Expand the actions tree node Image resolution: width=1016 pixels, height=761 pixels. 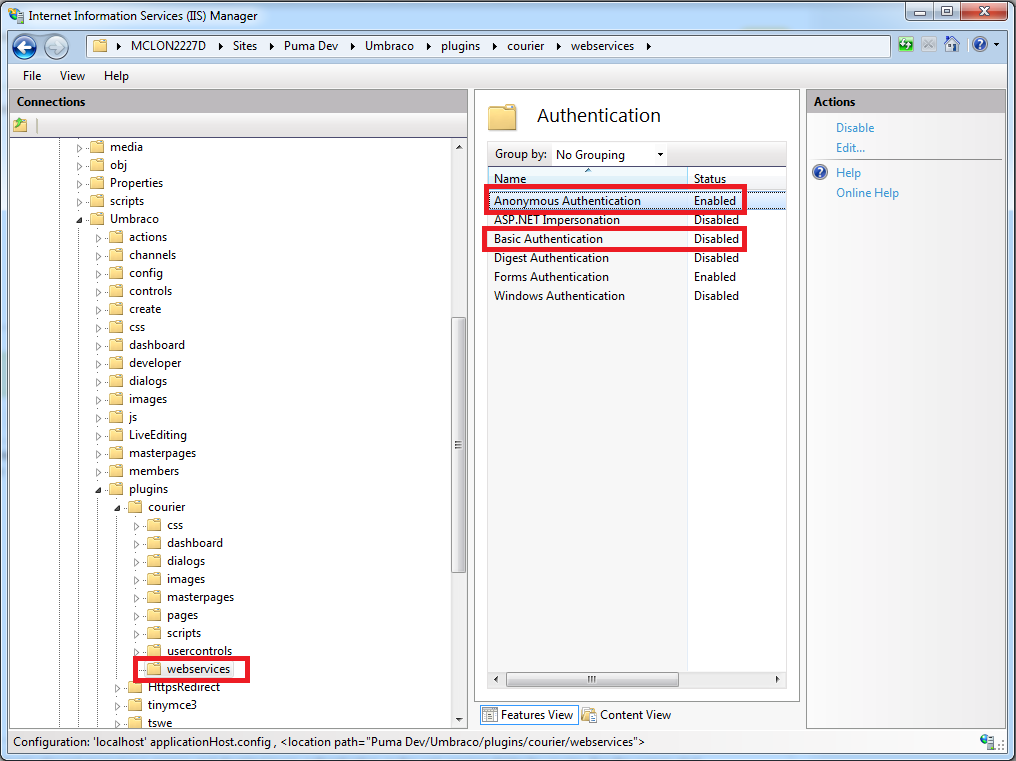coord(98,238)
